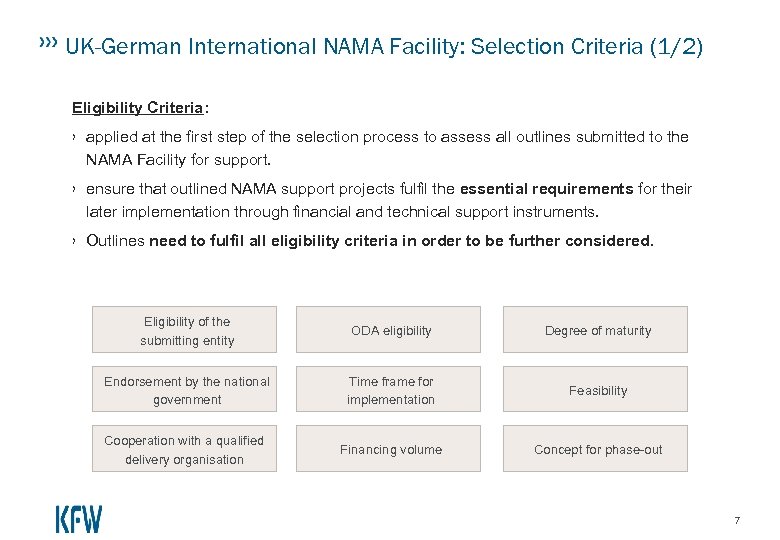The image size is (780, 540).
Task: Click the slide page number 7
Action: 737,520
